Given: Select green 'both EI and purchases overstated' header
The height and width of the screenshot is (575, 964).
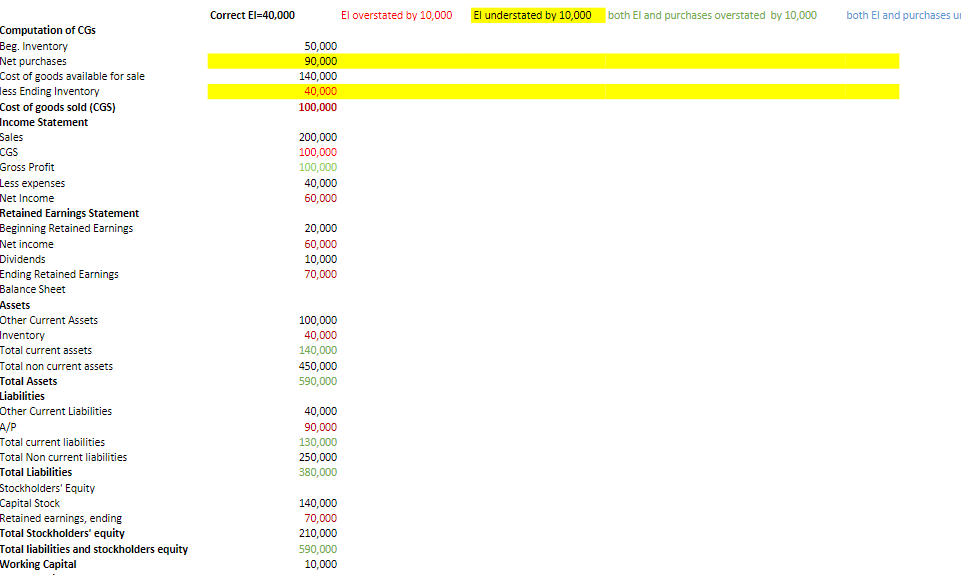Looking at the screenshot, I should coord(713,15).
